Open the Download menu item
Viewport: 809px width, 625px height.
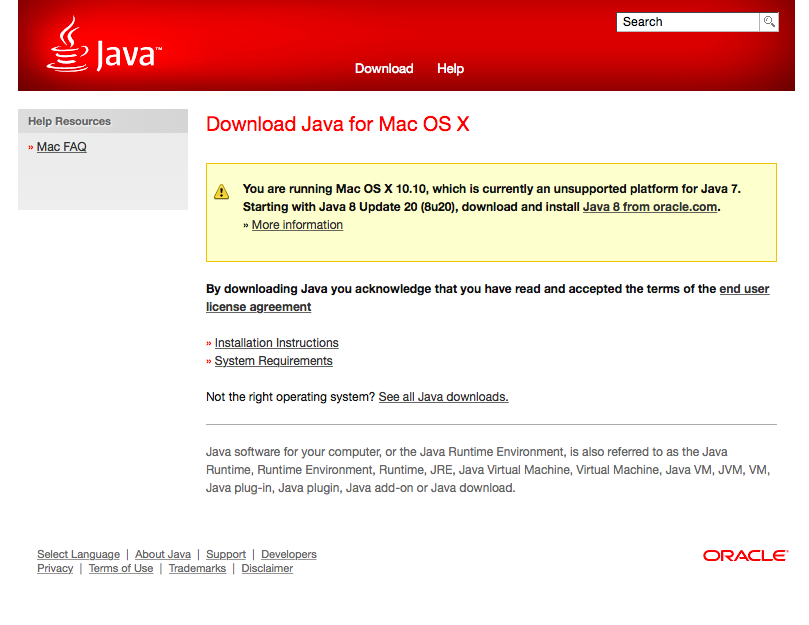384,69
